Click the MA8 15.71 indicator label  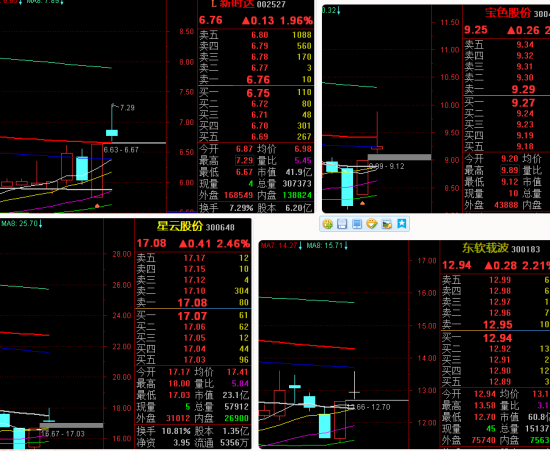(x=327, y=245)
